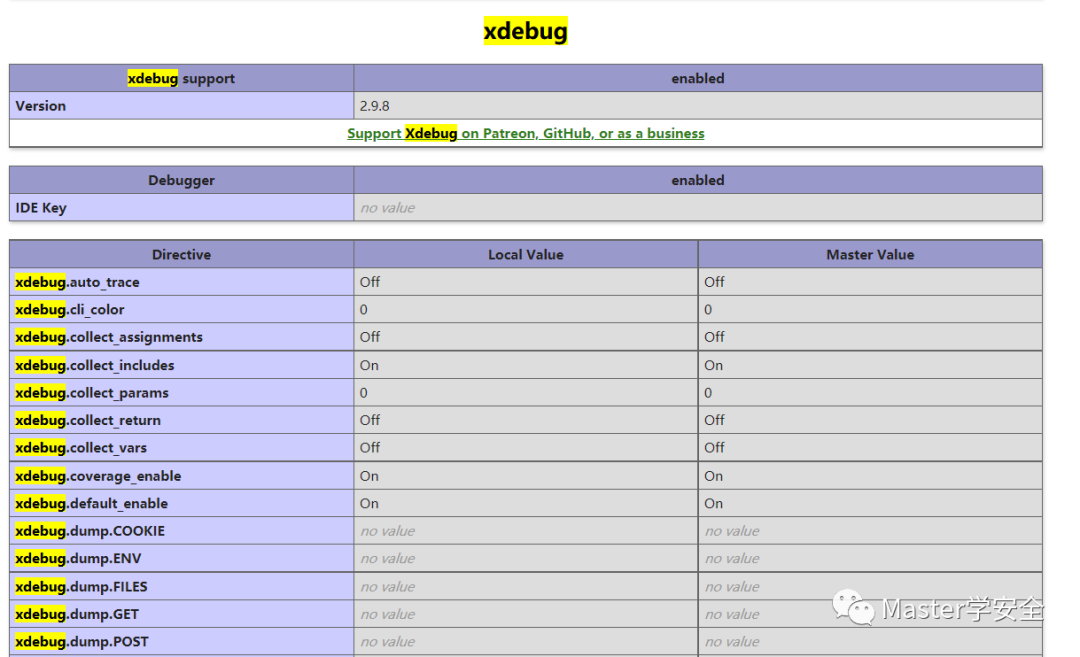Select the xdebug.collect_assignments directive name
This screenshot has height=657, width=1080.
(109, 337)
